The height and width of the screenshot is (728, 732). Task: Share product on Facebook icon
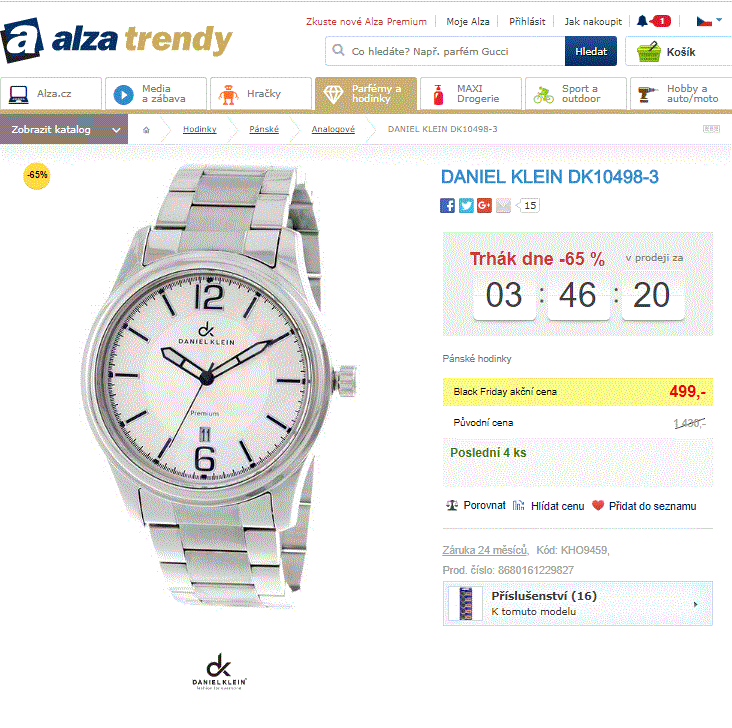coord(447,205)
